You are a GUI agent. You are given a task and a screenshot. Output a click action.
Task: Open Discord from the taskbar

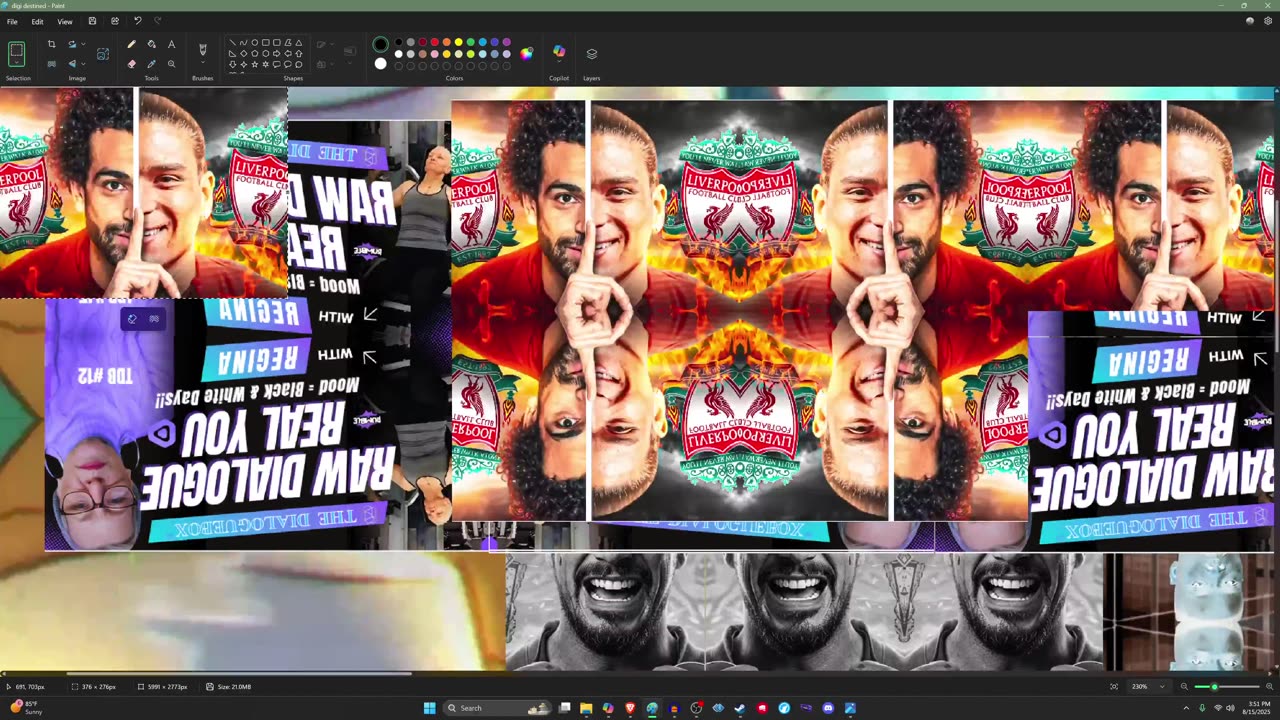(x=828, y=708)
